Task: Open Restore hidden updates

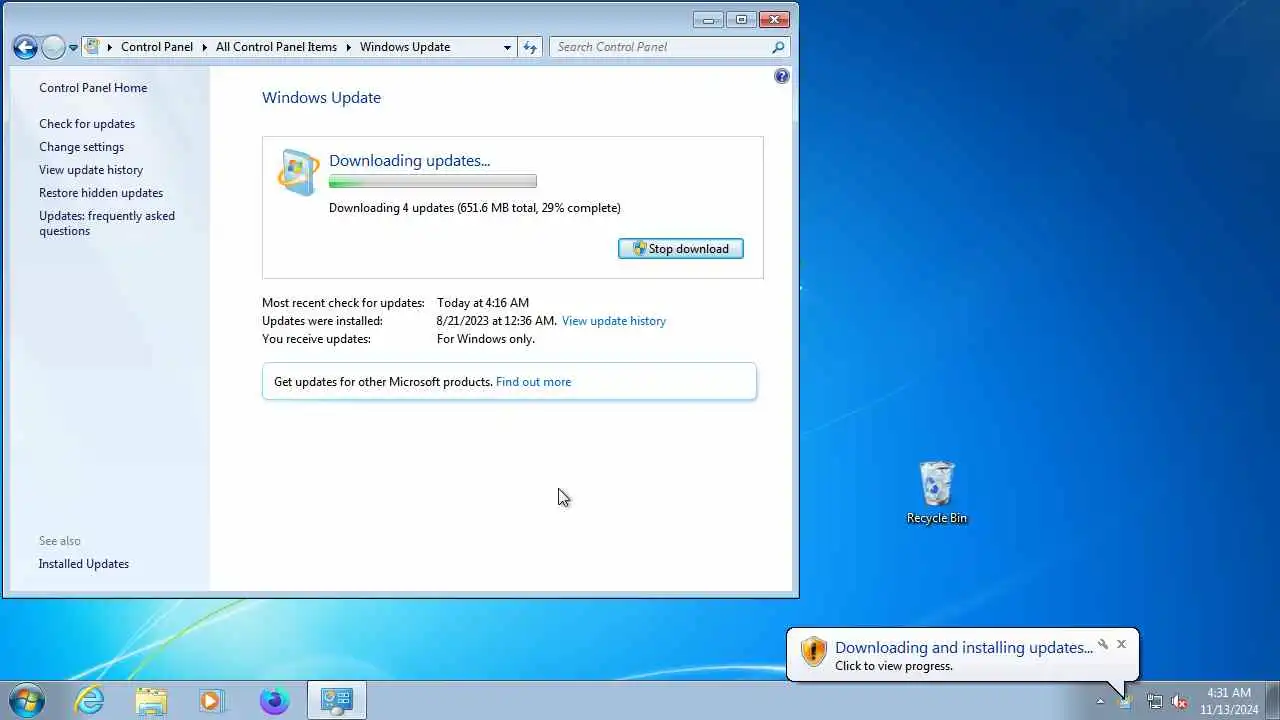Action: pyautogui.click(x=101, y=193)
